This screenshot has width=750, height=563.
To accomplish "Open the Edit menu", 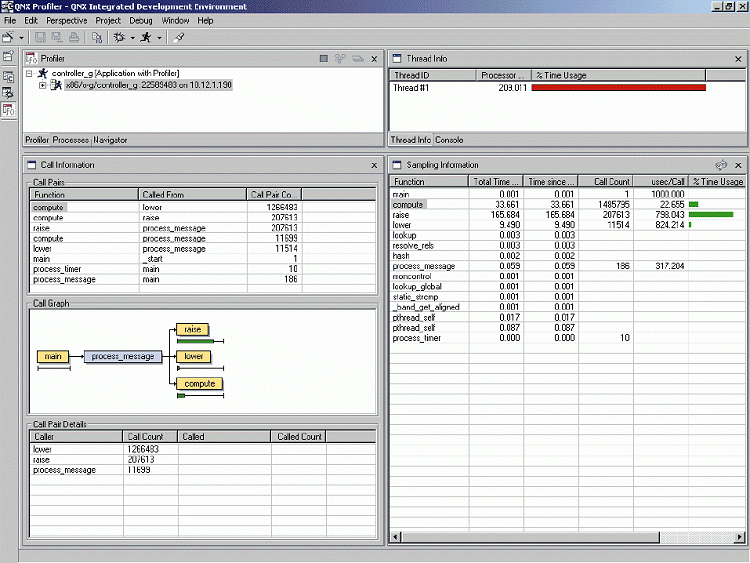I will coord(31,21).
